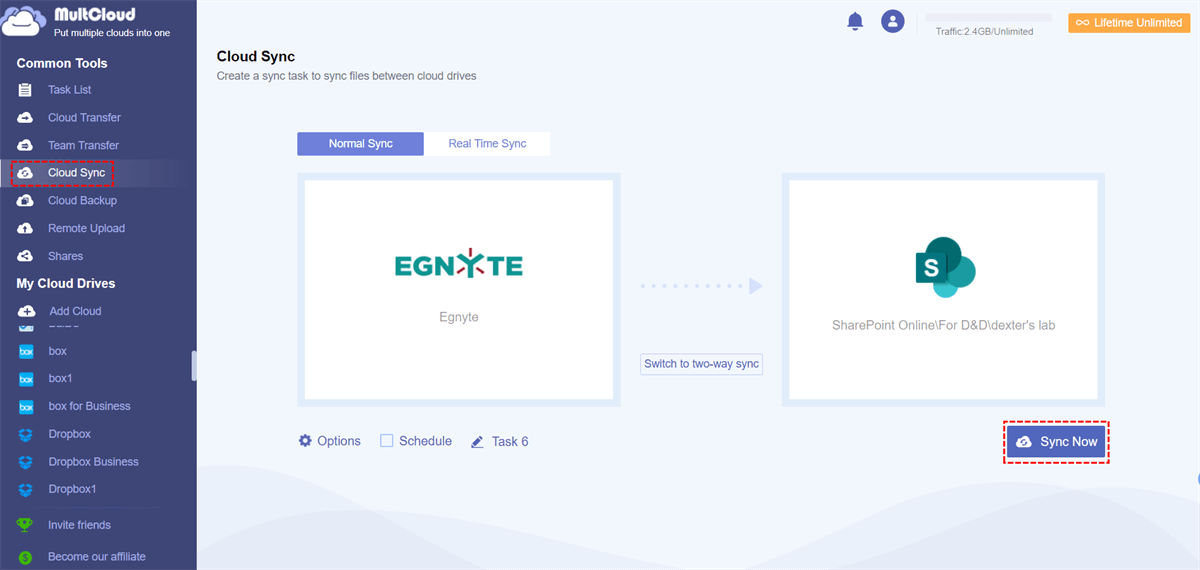The width and height of the screenshot is (1200, 570).
Task: Open notifications bell icon
Action: [855, 21]
